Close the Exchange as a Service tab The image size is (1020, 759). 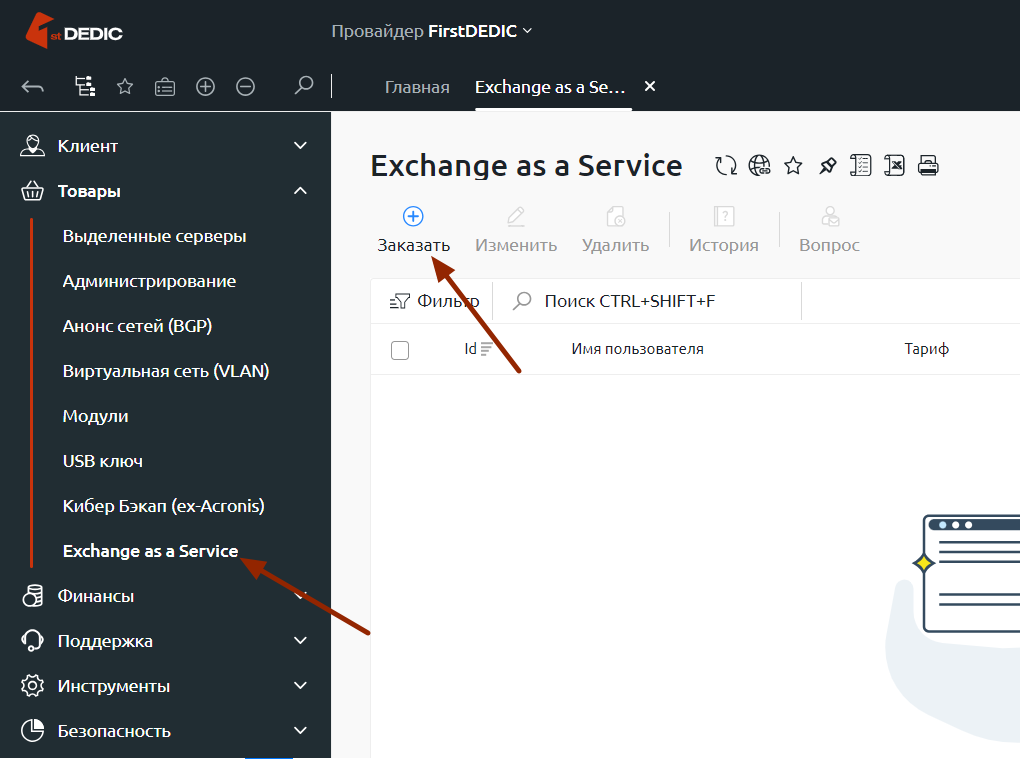[x=649, y=86]
